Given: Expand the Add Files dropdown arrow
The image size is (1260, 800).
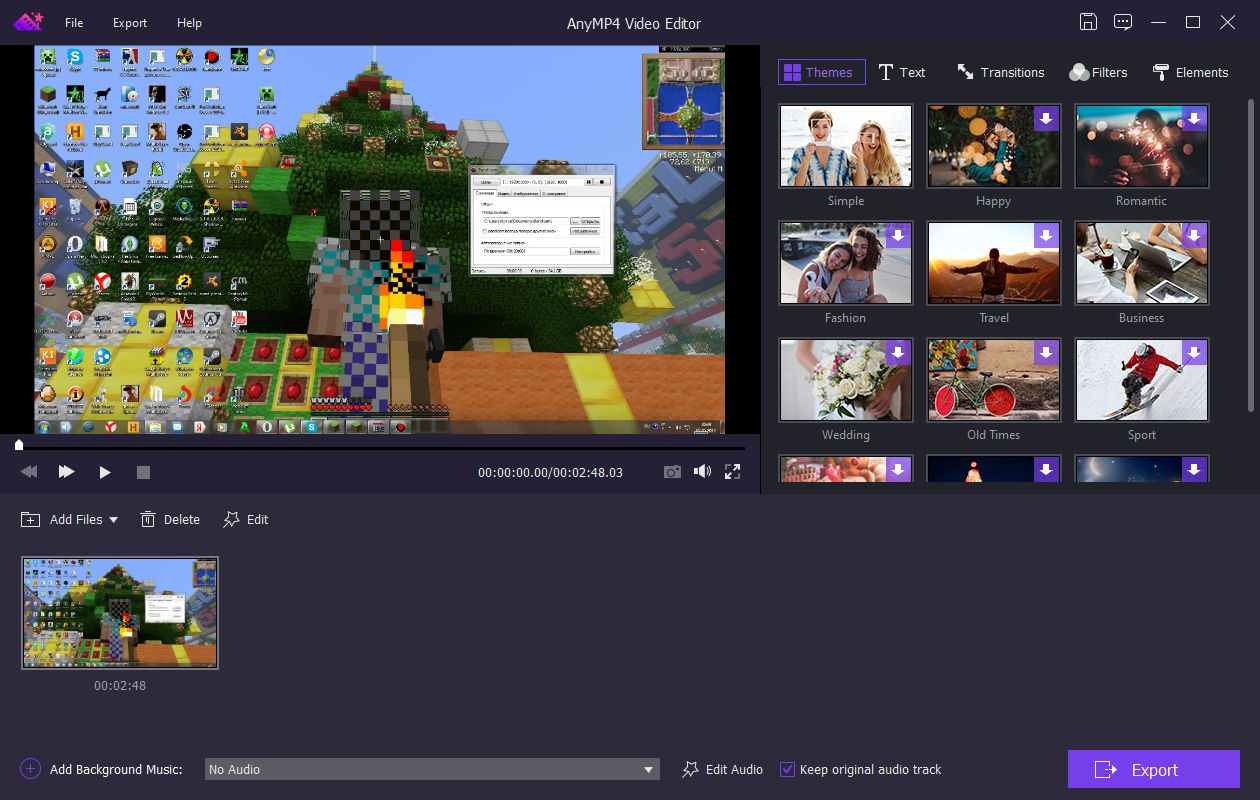Looking at the screenshot, I should 113,520.
